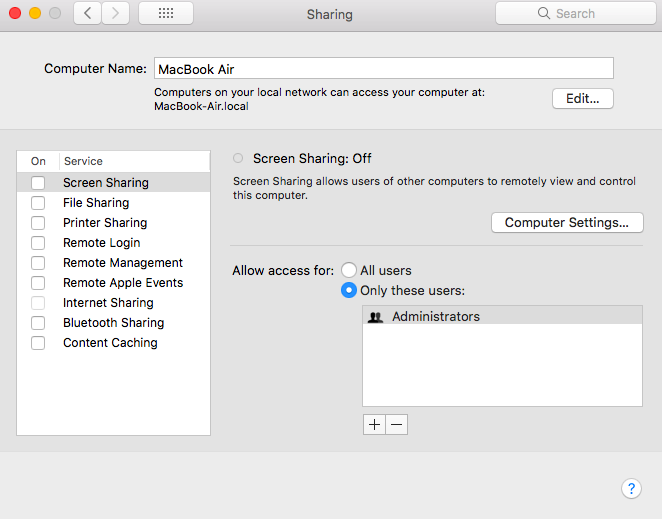The image size is (662, 519).
Task: Select the Internet Sharing service row
Action: pyautogui.click(x=114, y=303)
